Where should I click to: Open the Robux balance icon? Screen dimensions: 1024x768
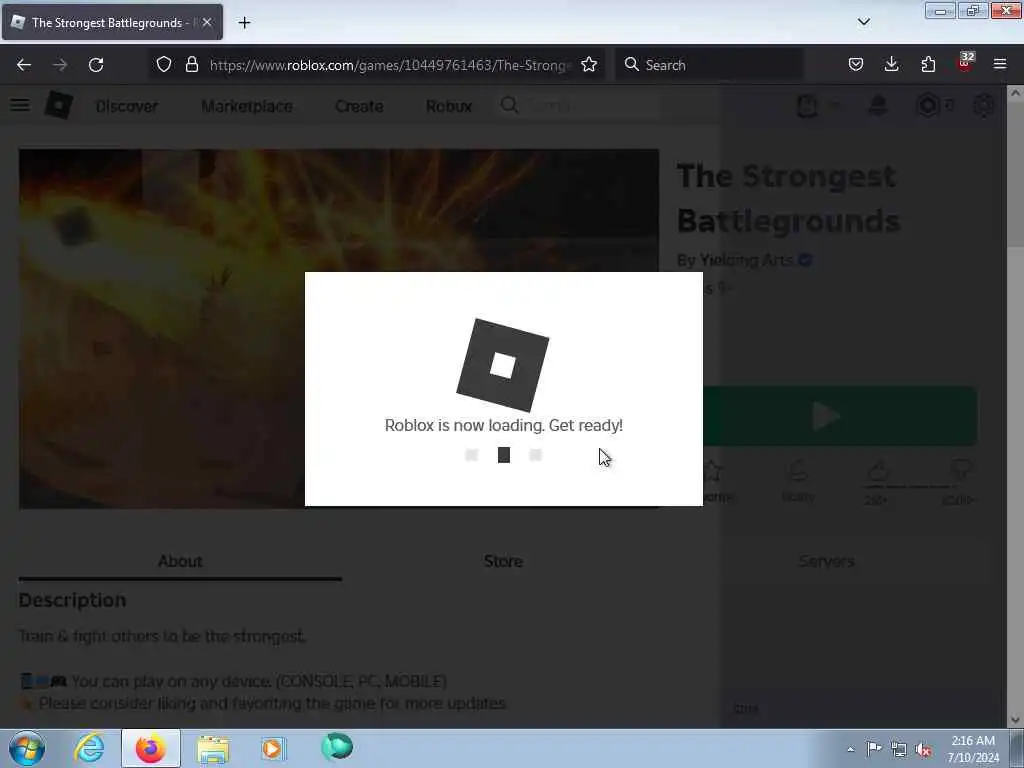point(928,105)
